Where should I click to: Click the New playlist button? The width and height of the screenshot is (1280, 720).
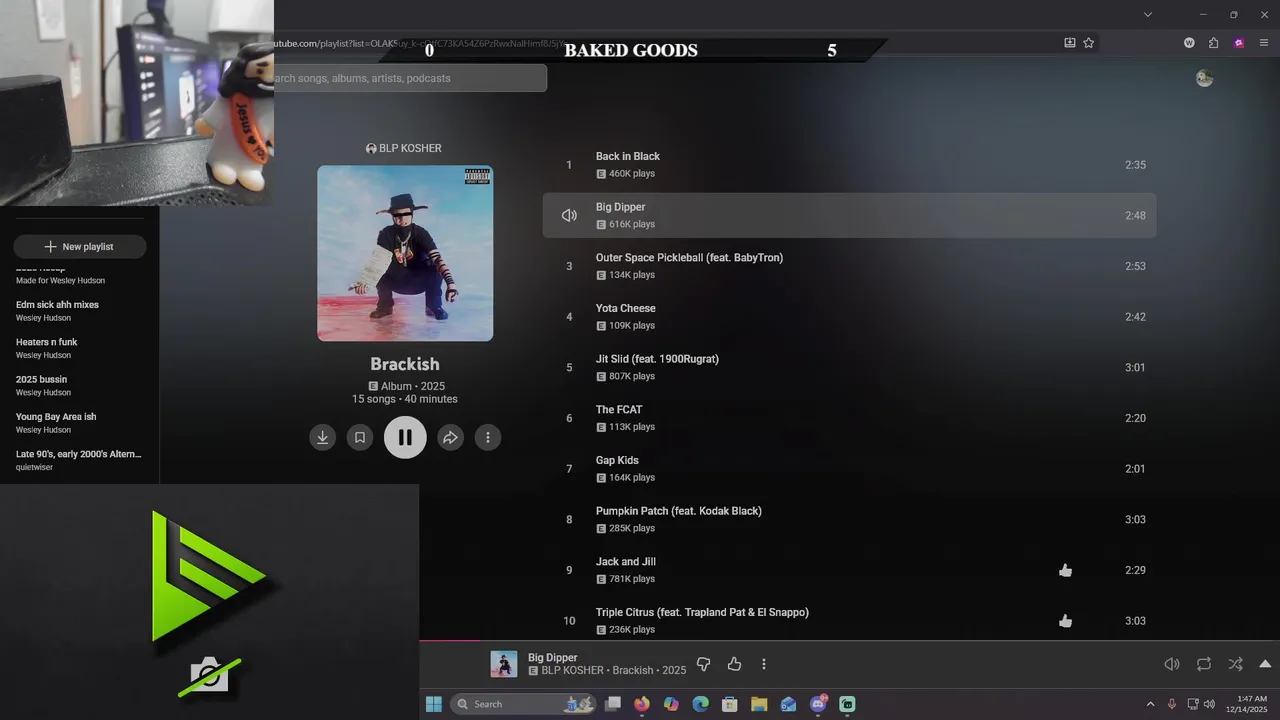coord(80,247)
